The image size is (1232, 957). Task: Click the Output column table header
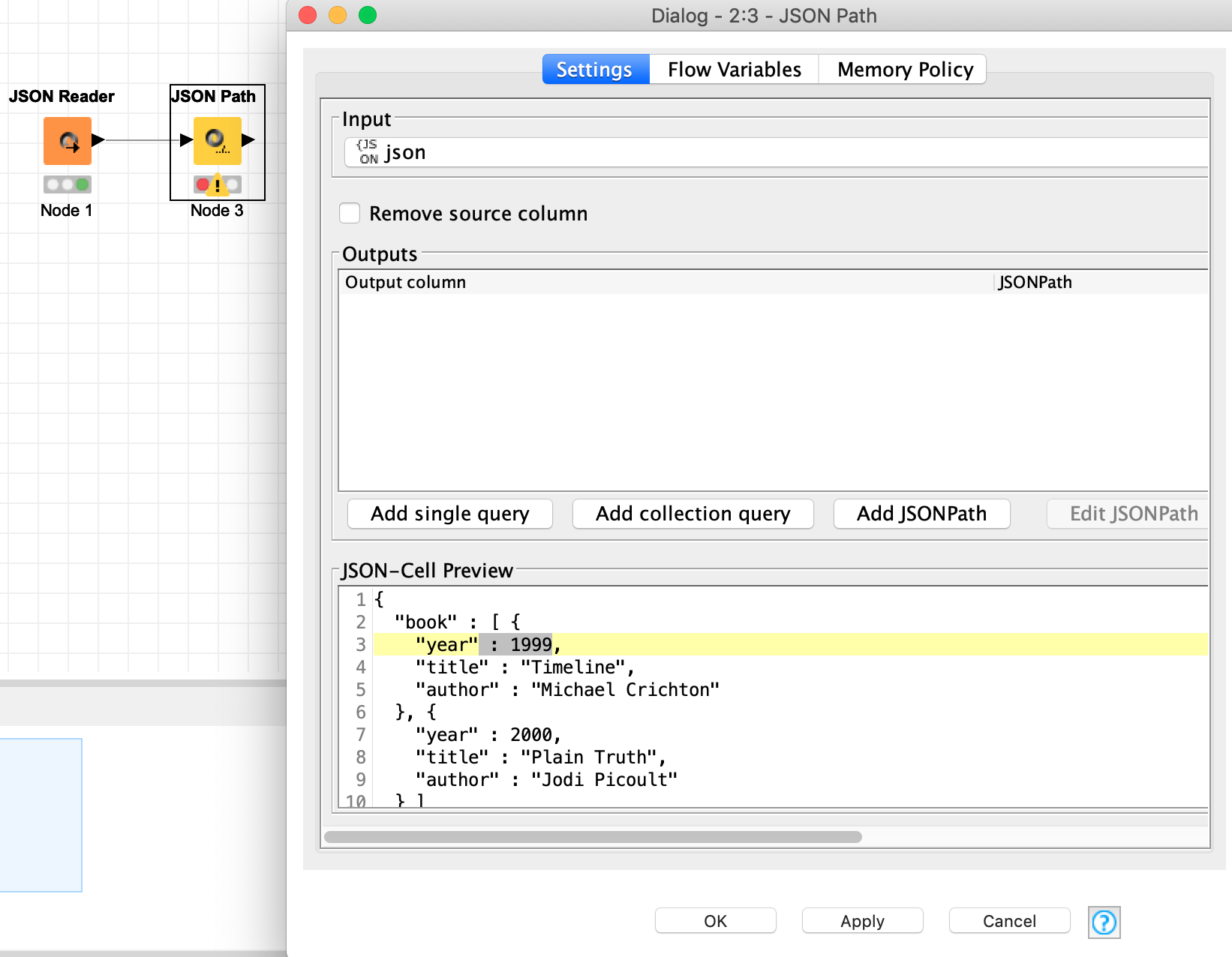pyautogui.click(x=666, y=282)
